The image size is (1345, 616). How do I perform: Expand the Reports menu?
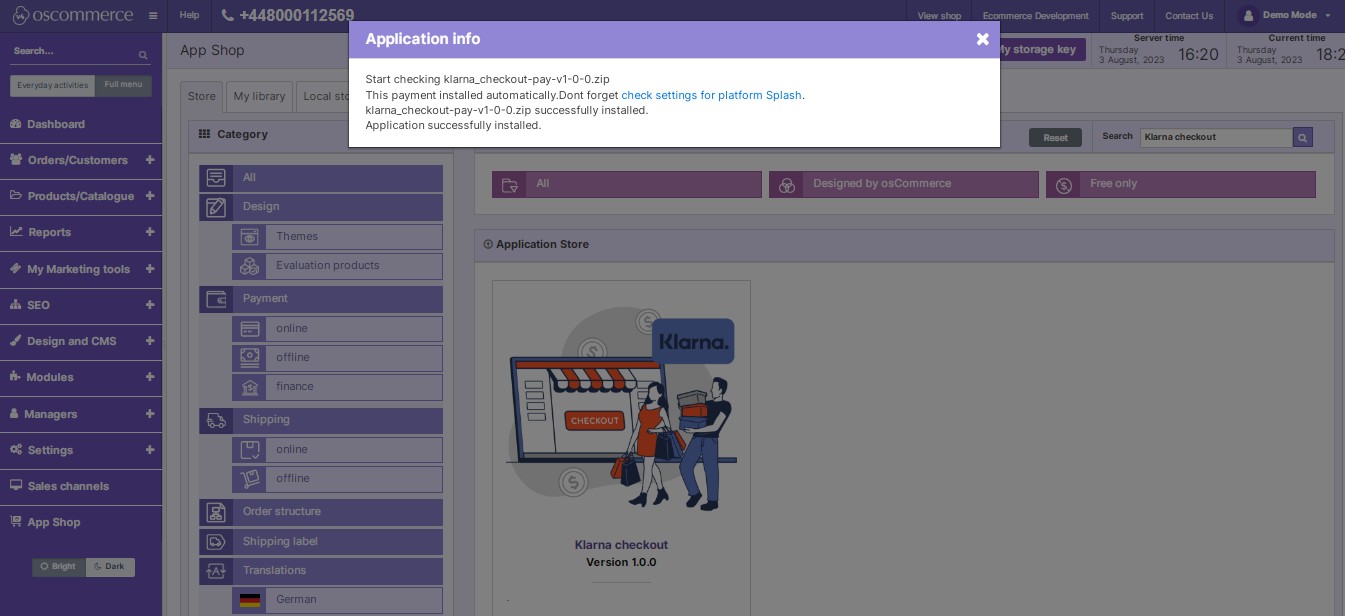click(150, 232)
